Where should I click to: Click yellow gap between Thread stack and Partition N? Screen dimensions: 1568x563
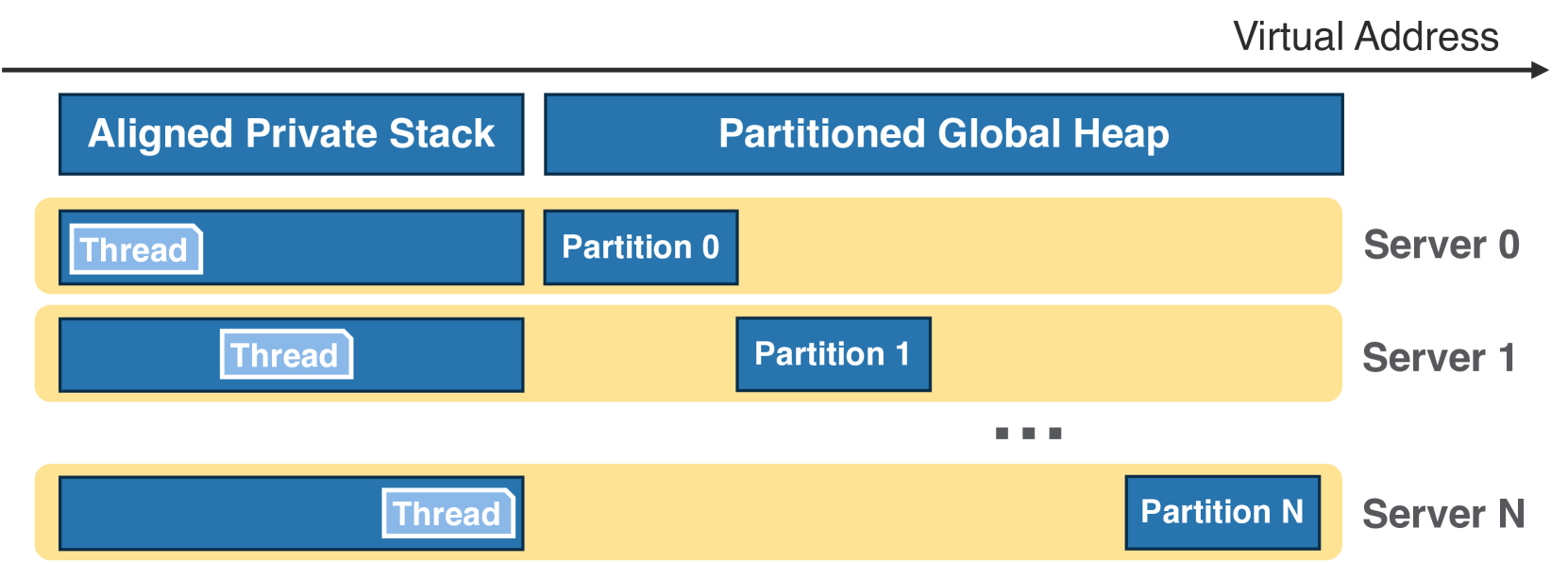click(x=821, y=513)
